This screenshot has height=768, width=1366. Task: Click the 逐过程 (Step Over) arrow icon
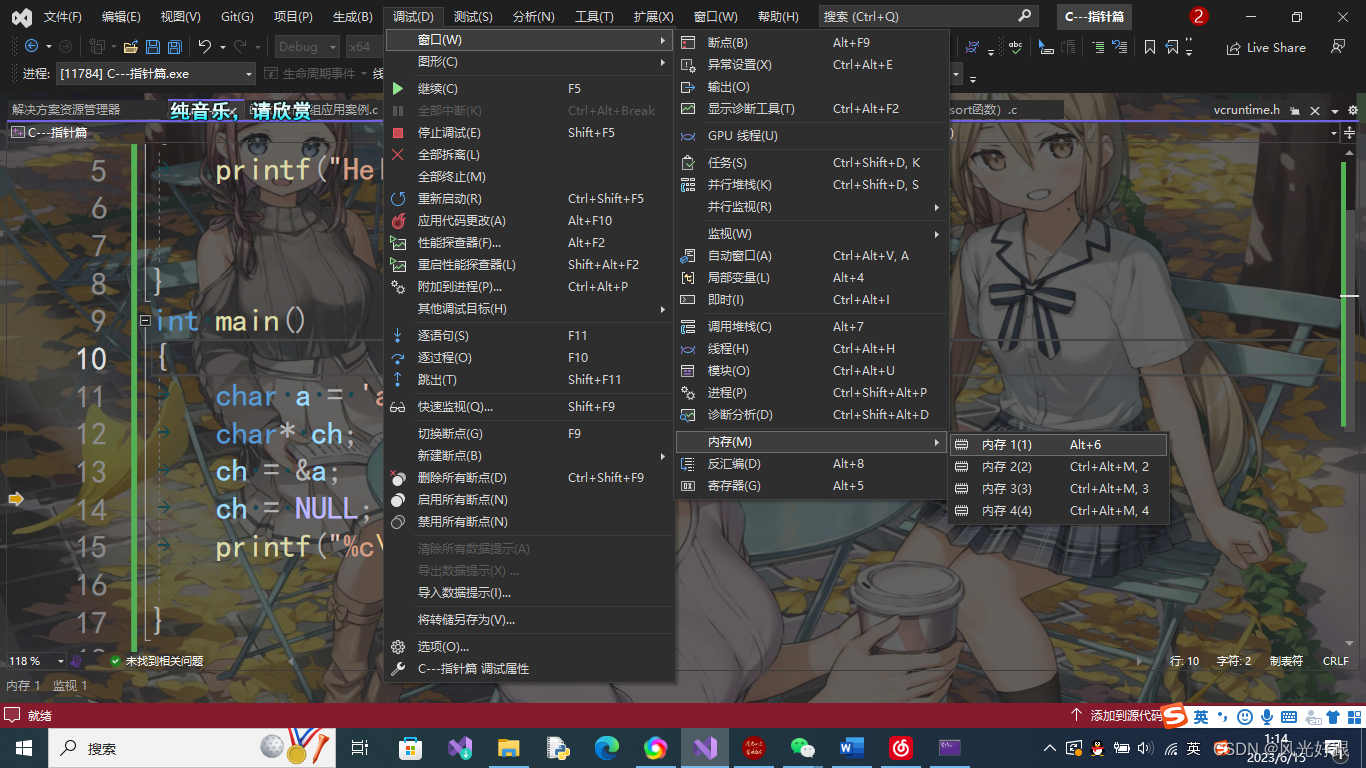(x=398, y=358)
